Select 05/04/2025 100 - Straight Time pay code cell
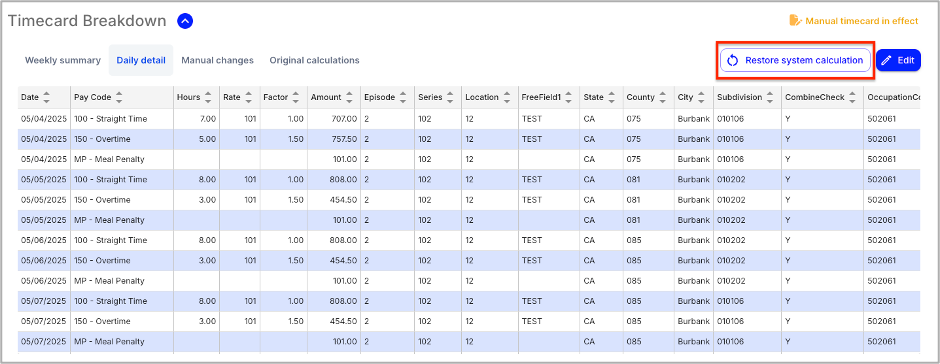This screenshot has height=364, width=940. pyautogui.click(x=122, y=119)
